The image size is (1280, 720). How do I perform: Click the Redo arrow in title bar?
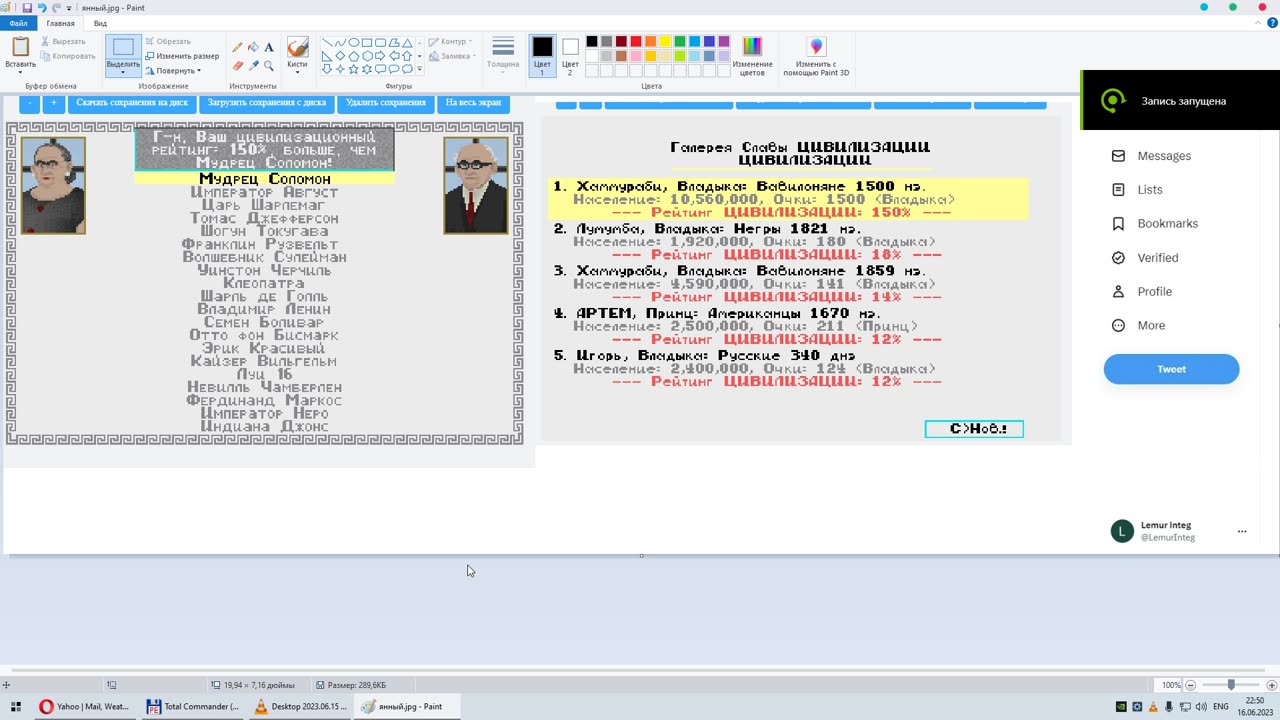[56, 7]
